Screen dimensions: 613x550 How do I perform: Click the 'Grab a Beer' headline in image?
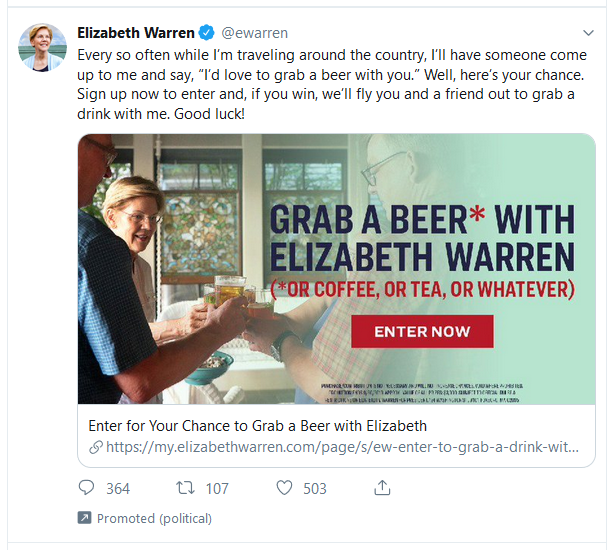click(x=422, y=238)
